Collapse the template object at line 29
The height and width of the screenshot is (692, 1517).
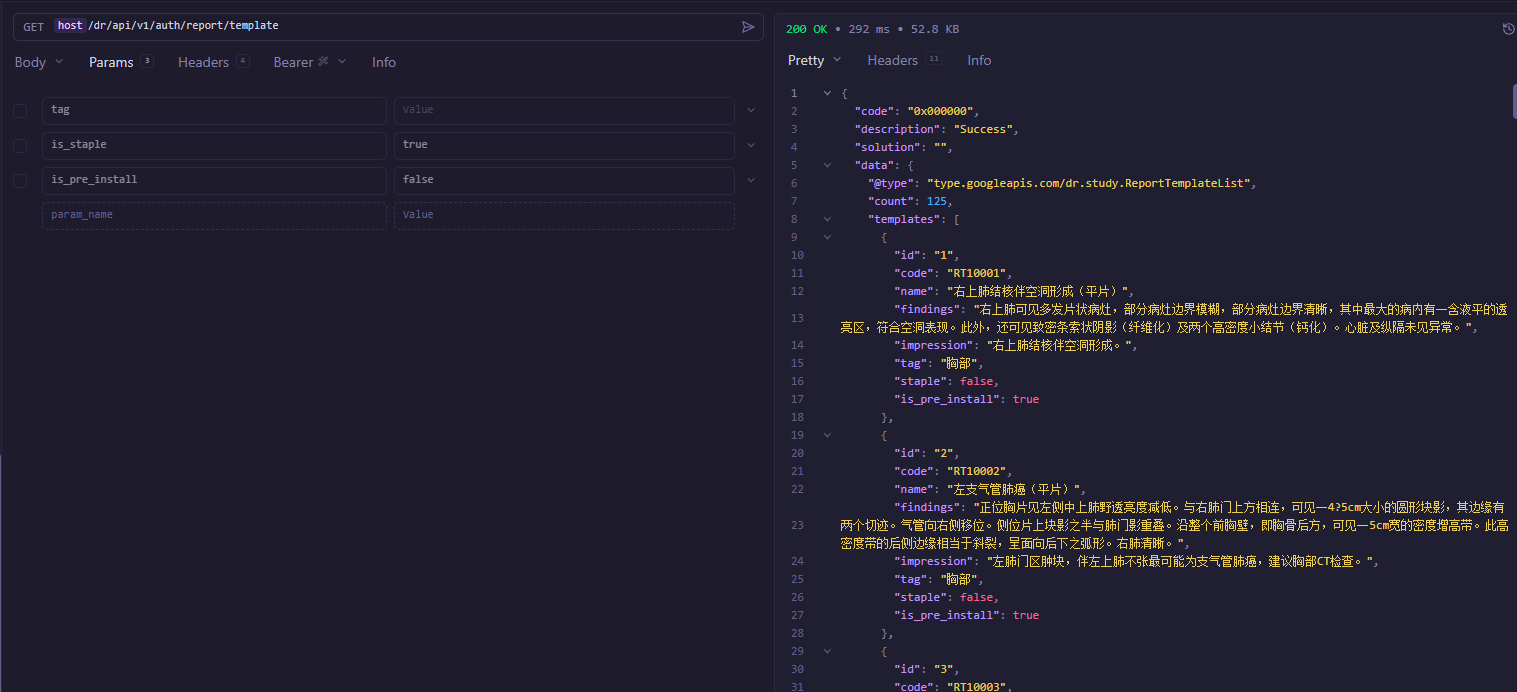tap(827, 651)
